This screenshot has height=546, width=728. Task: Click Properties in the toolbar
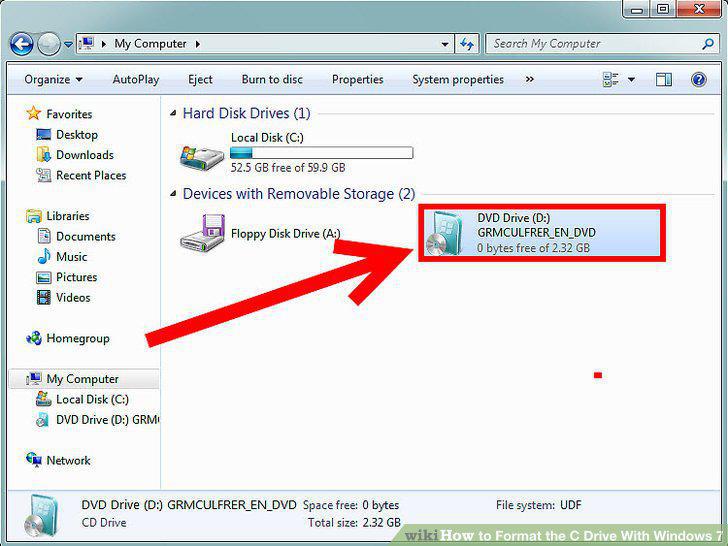[358, 79]
